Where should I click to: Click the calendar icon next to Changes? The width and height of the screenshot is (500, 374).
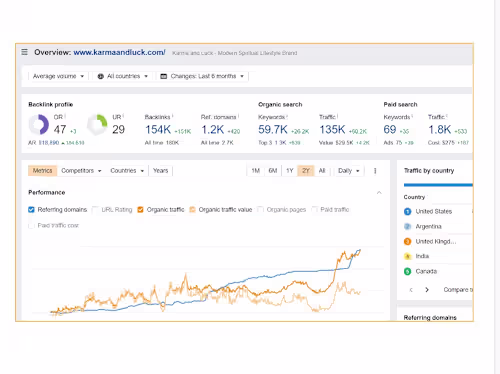click(163, 76)
